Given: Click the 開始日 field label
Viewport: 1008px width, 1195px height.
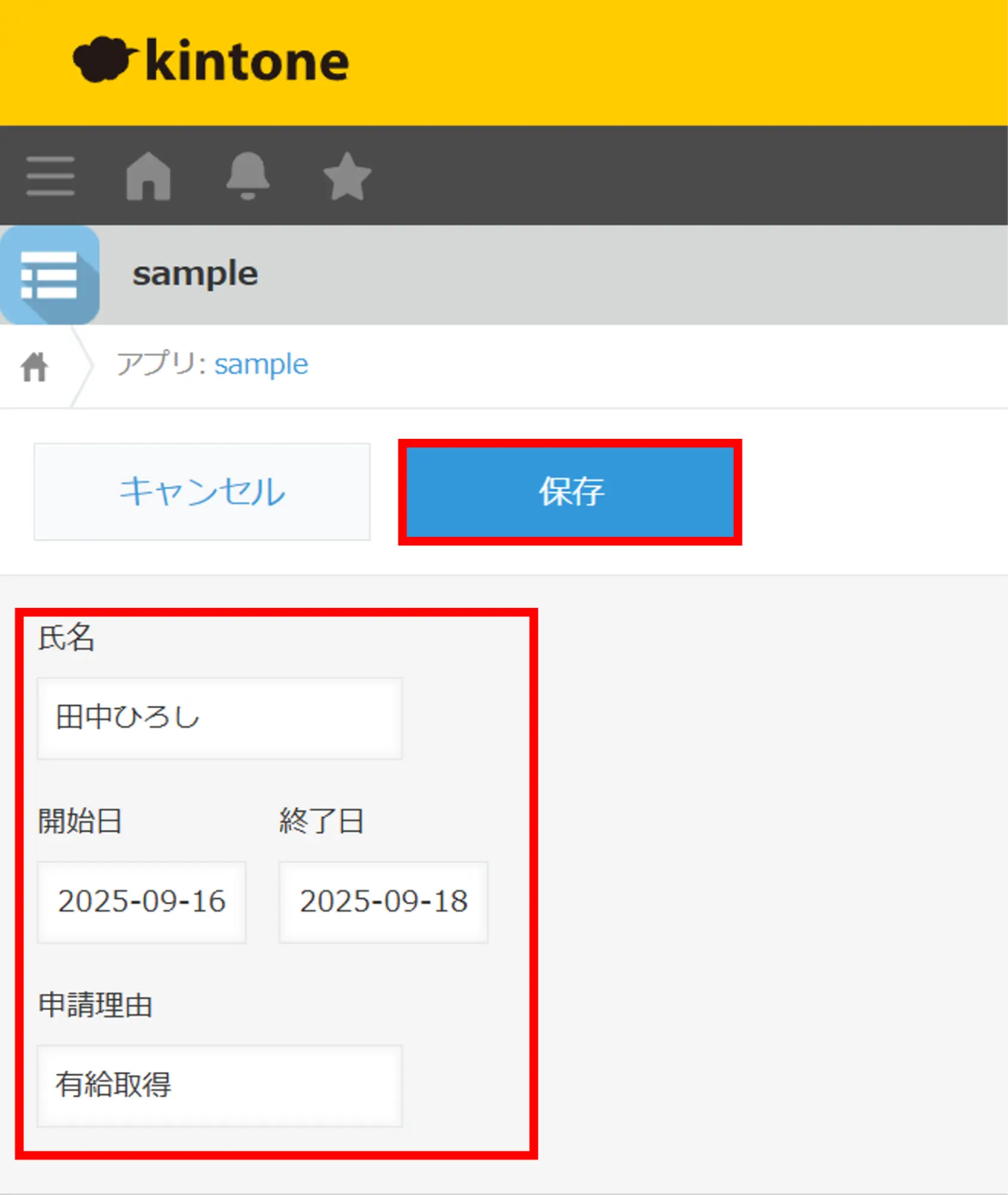Looking at the screenshot, I should [x=80, y=821].
